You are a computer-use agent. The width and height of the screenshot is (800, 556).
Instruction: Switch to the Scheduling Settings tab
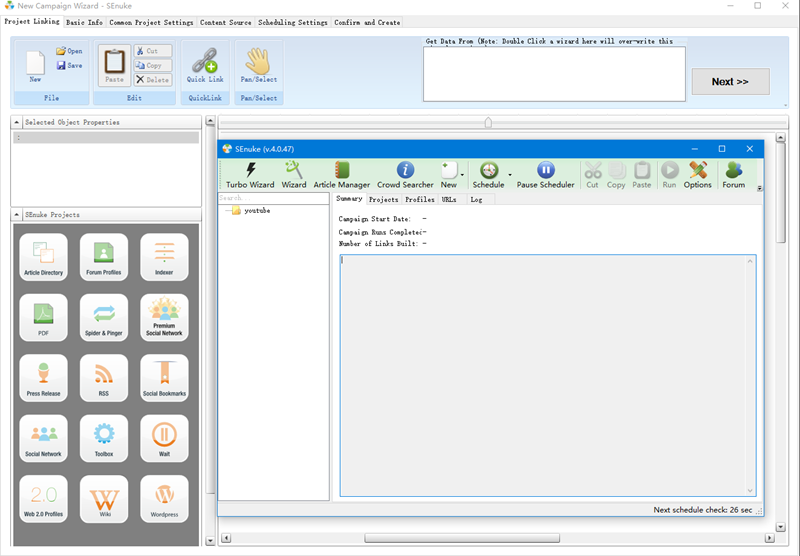point(292,22)
